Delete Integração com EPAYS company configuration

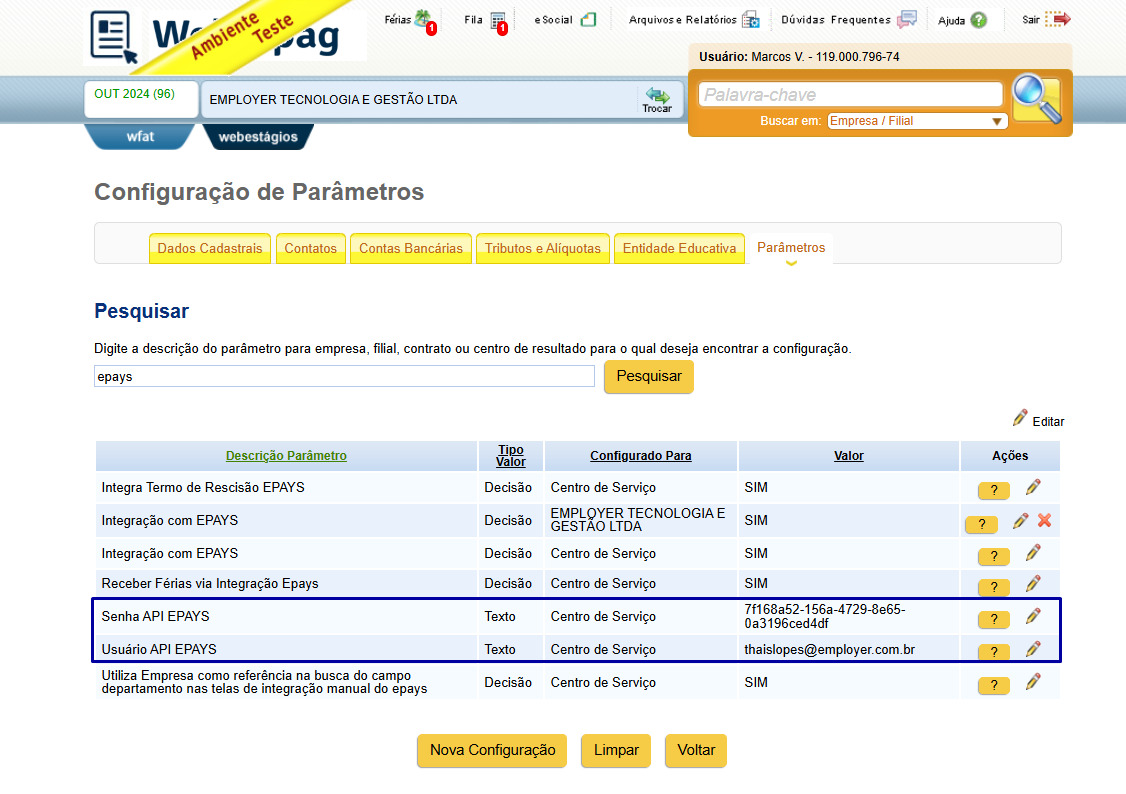point(1044,520)
